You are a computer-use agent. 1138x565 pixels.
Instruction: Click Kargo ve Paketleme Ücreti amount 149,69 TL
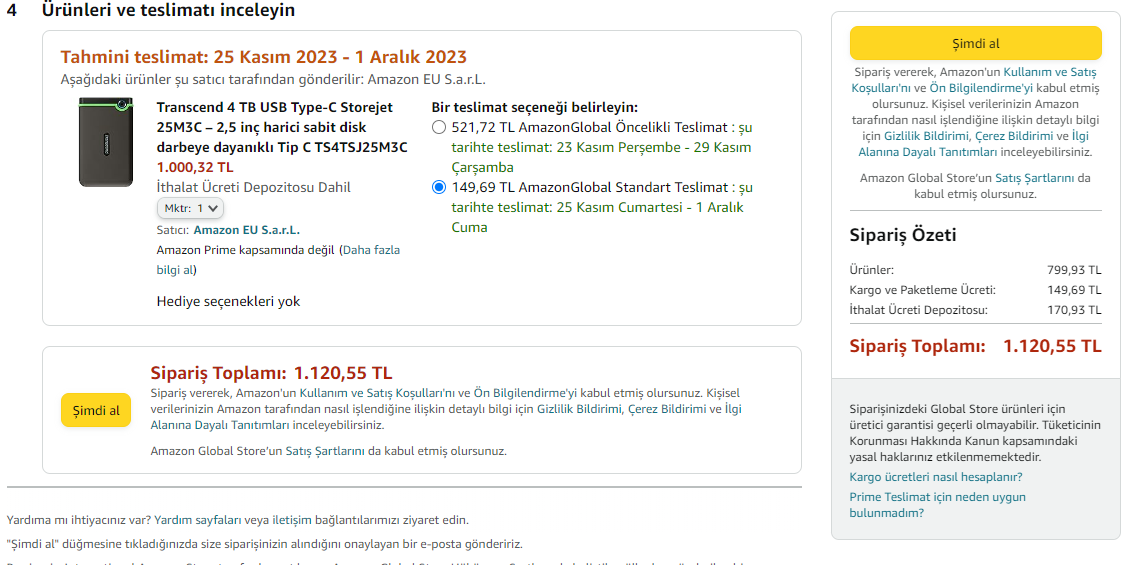1074,290
